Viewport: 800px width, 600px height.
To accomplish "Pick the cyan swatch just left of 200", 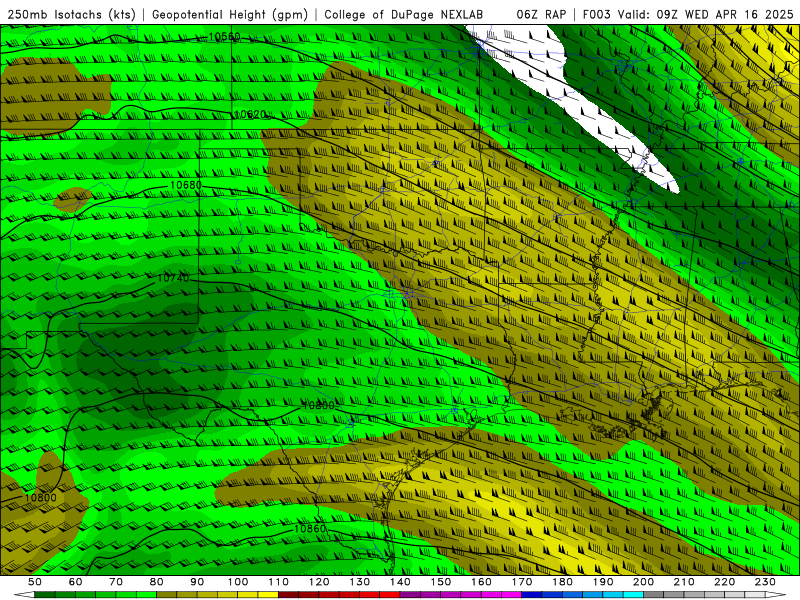I will (633, 595).
